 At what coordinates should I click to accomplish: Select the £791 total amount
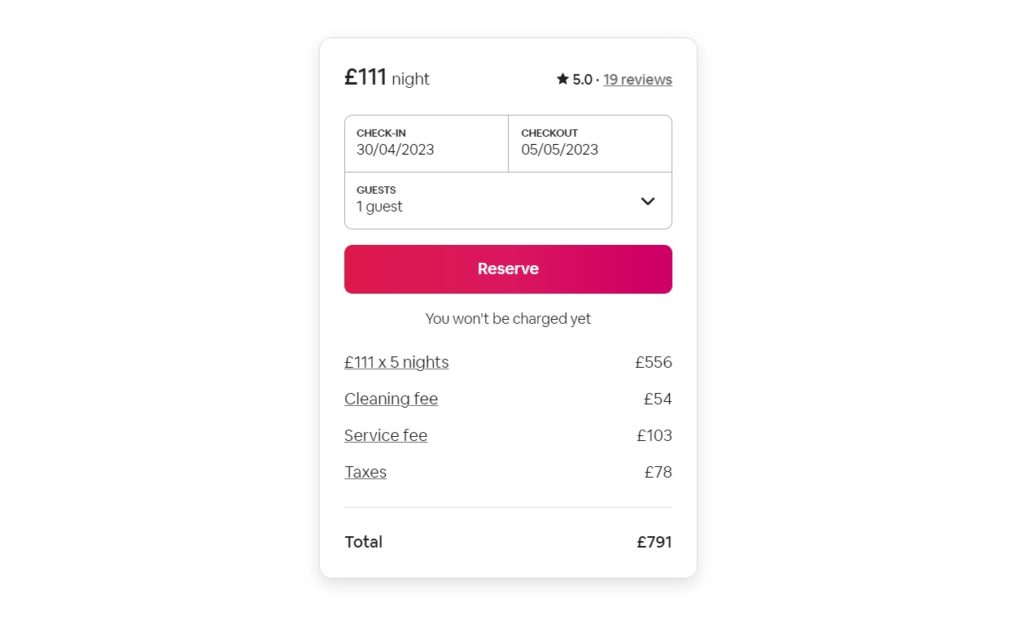(655, 541)
